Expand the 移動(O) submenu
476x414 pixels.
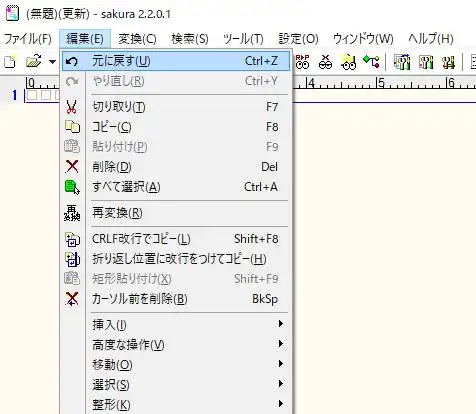coord(176,365)
